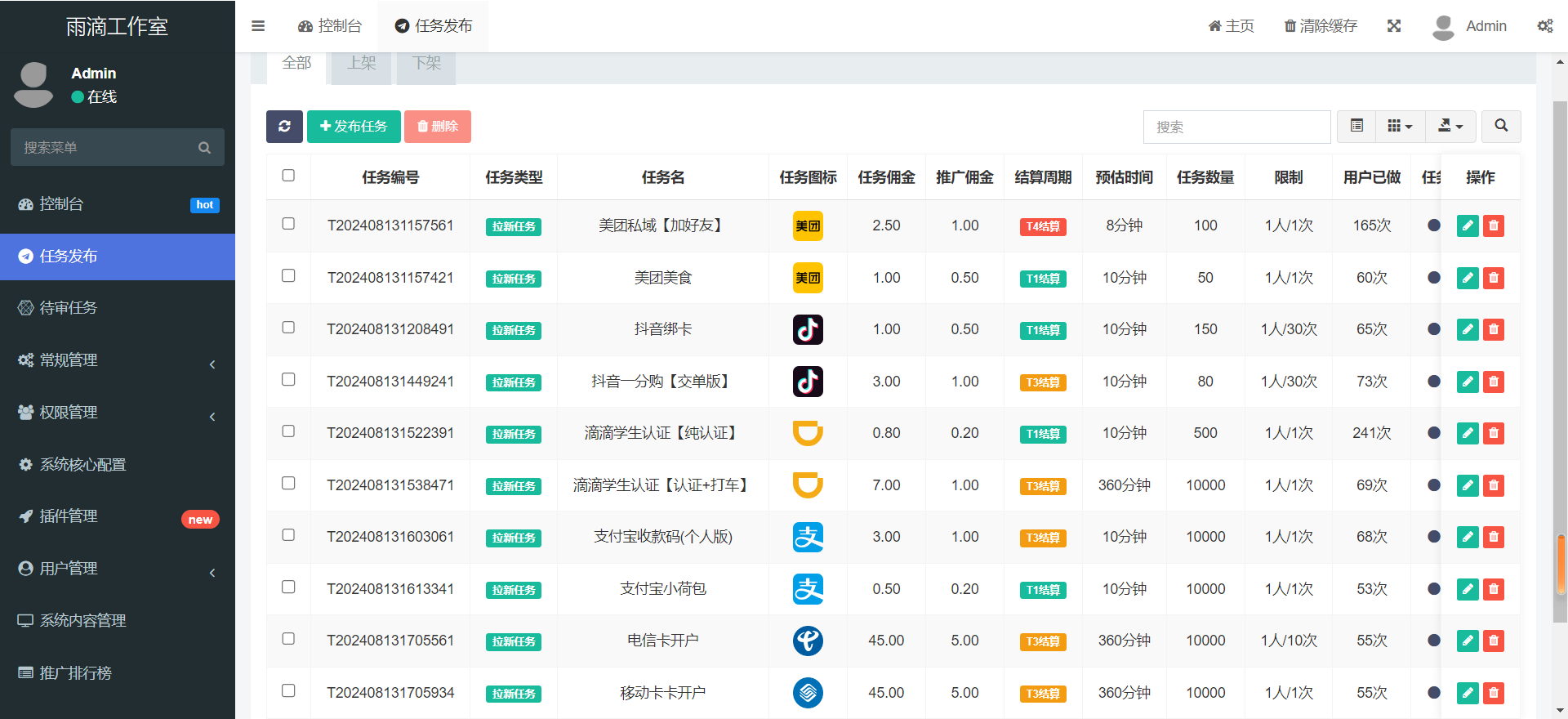The image size is (1568, 719).
Task: Check the row T202408131522391
Action: coord(288,431)
